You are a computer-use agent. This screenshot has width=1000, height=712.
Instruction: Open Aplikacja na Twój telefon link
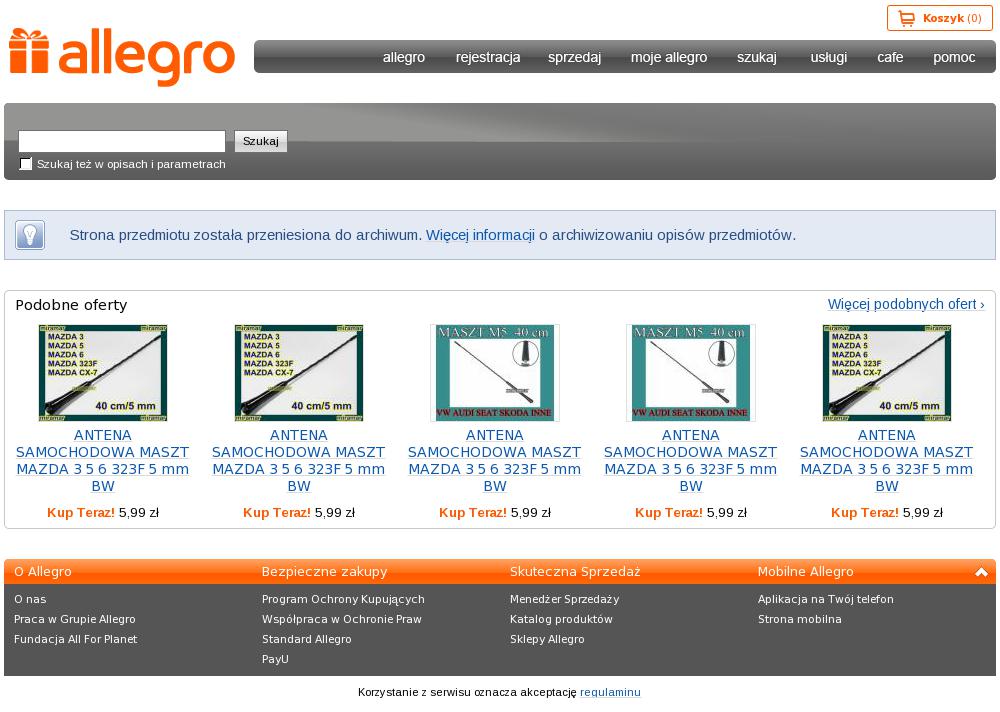point(825,599)
